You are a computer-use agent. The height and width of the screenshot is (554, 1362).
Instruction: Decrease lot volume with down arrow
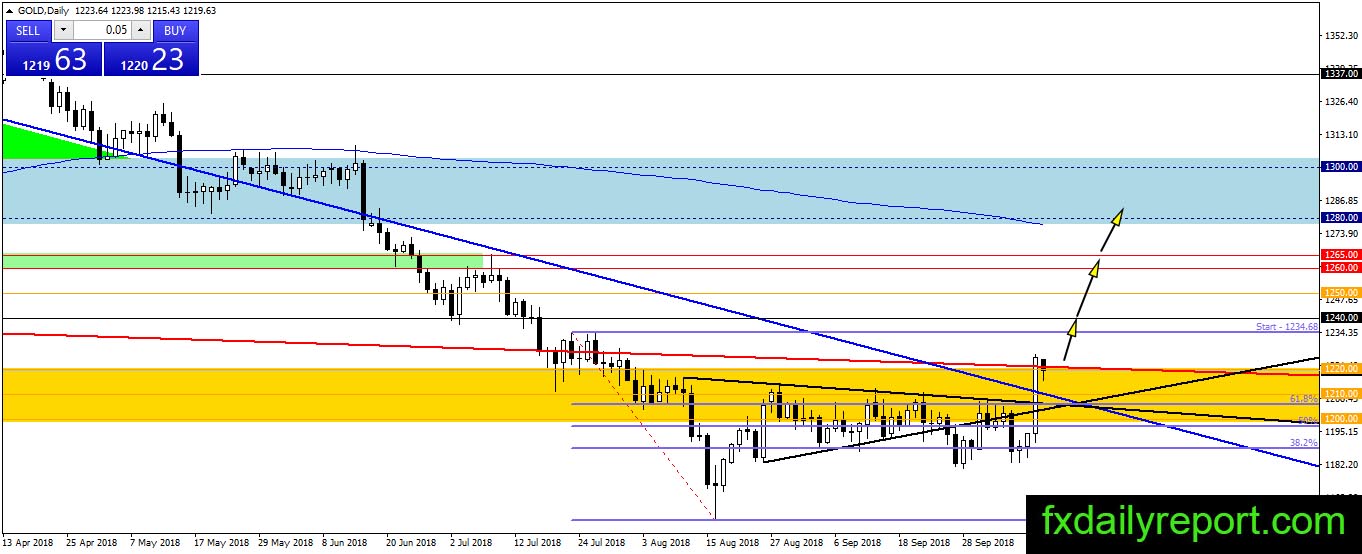coord(62,30)
